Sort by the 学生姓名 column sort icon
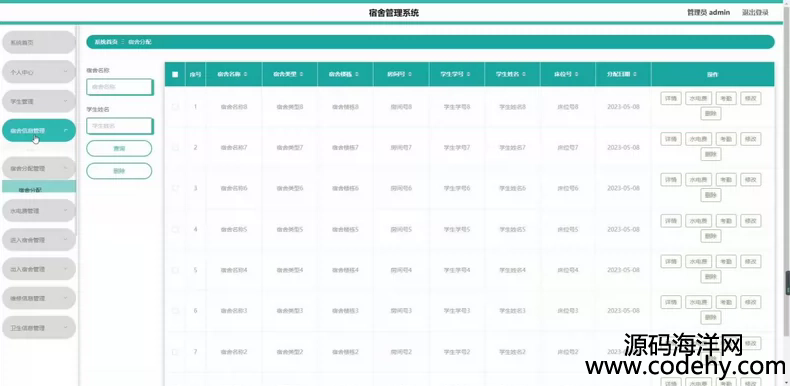 [524, 74]
